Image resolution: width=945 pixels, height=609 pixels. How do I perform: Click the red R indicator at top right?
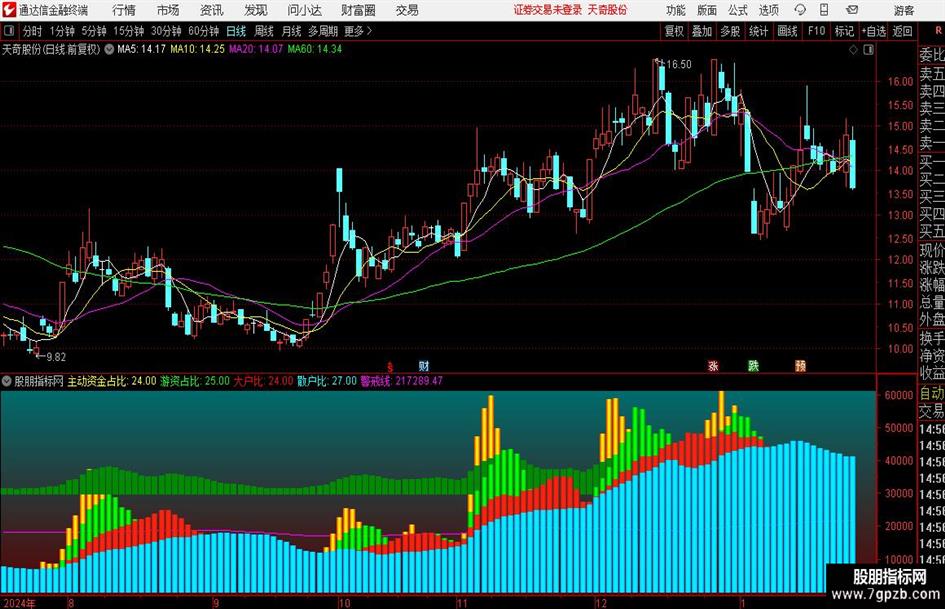(x=938, y=31)
